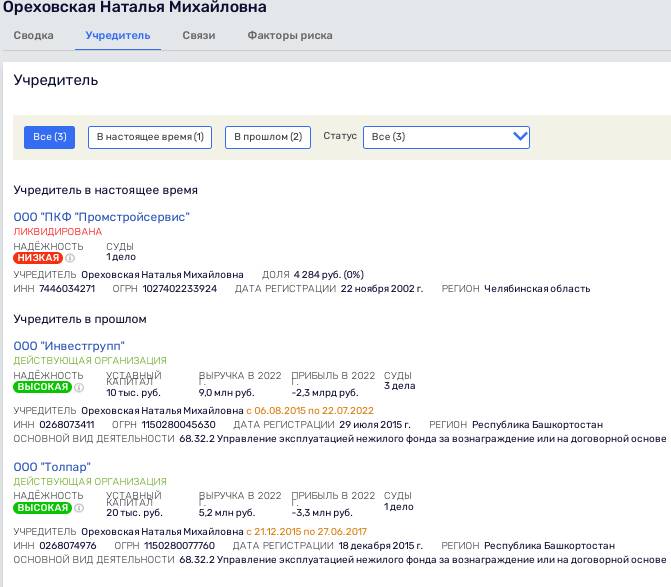Click the НИЗКАЯ reliability badge
671x587 pixels.
[x=38, y=258]
